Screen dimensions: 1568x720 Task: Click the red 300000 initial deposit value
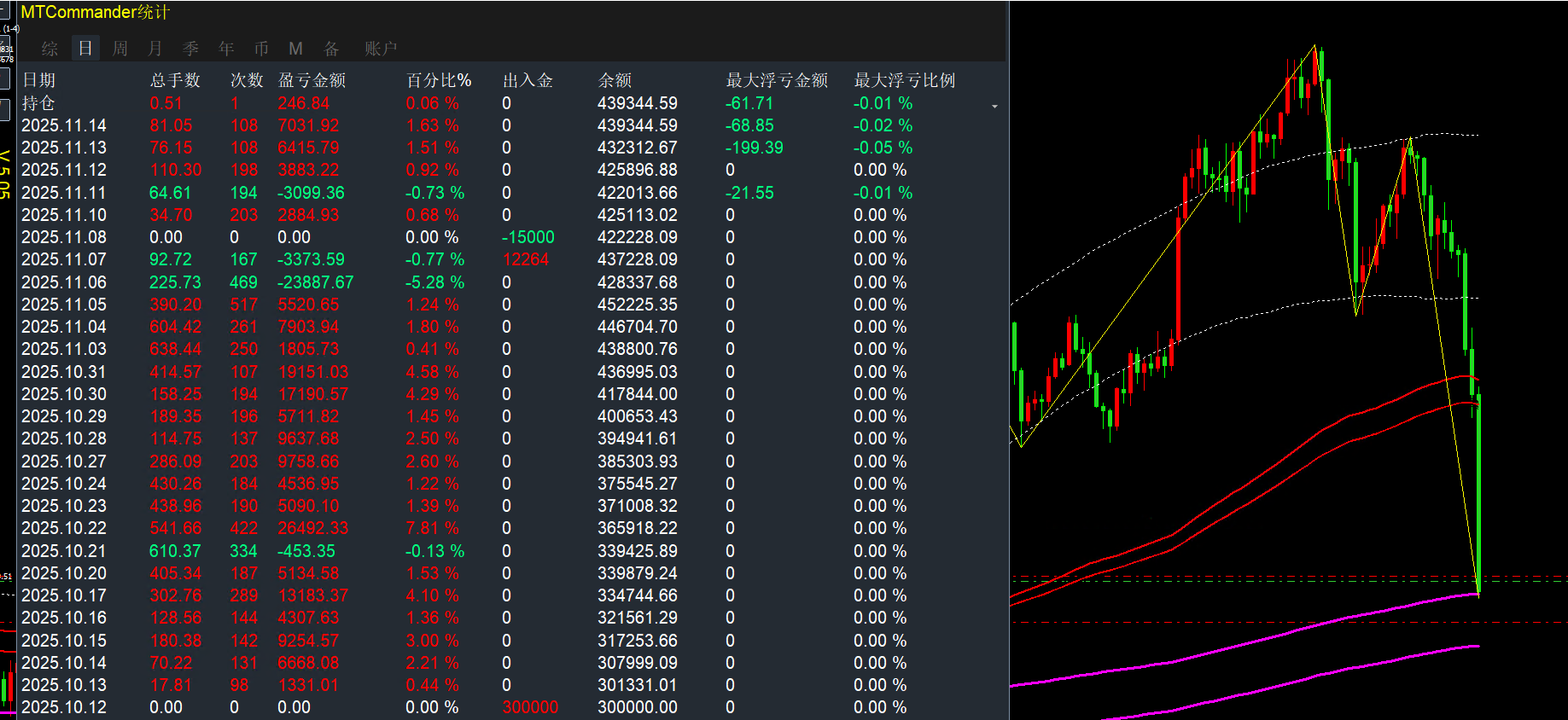click(530, 707)
